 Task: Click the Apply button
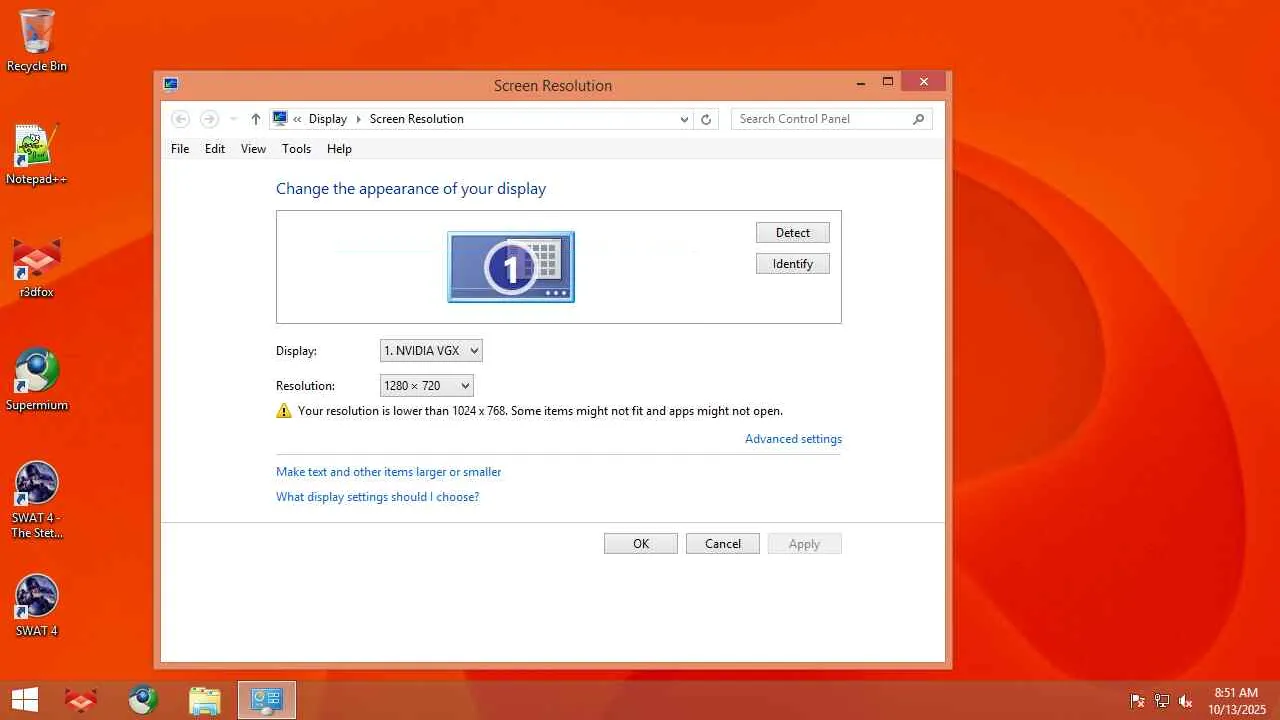805,544
